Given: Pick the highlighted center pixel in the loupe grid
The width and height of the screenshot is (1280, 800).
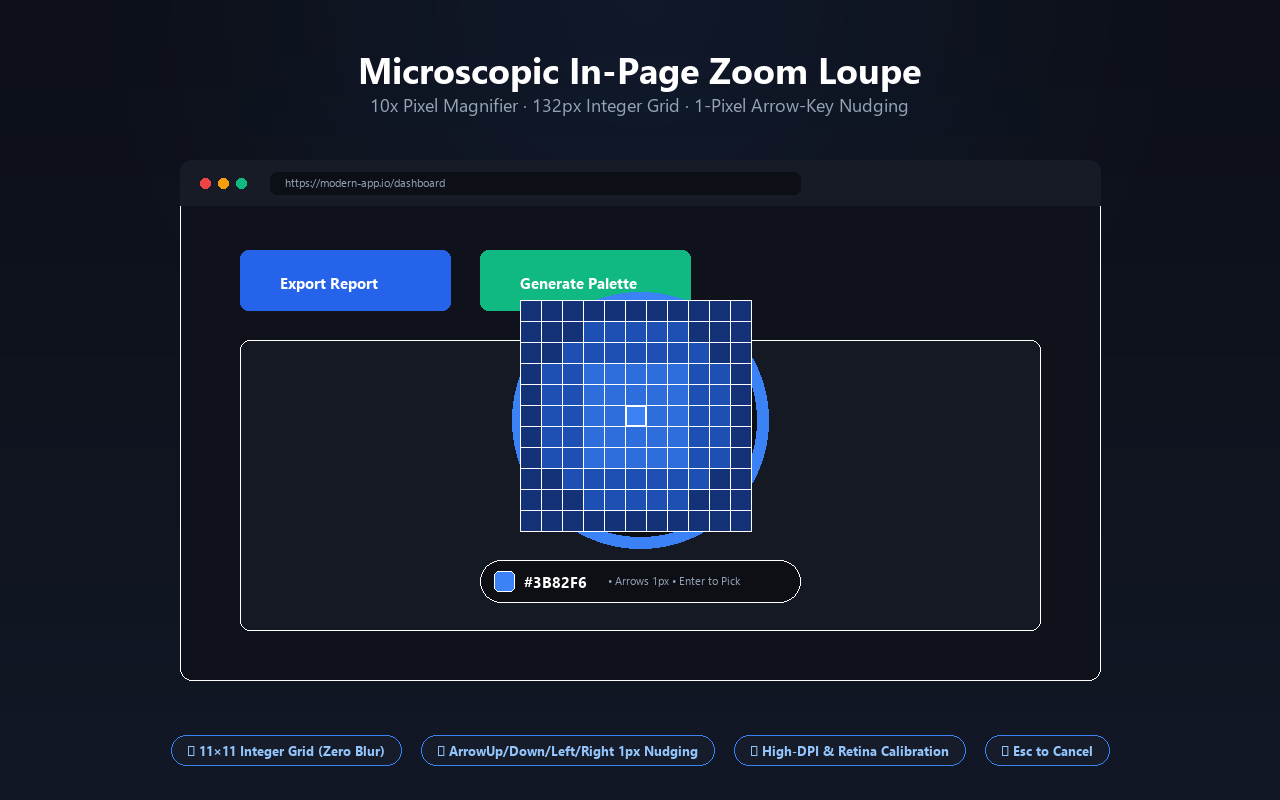Looking at the screenshot, I should (636, 416).
